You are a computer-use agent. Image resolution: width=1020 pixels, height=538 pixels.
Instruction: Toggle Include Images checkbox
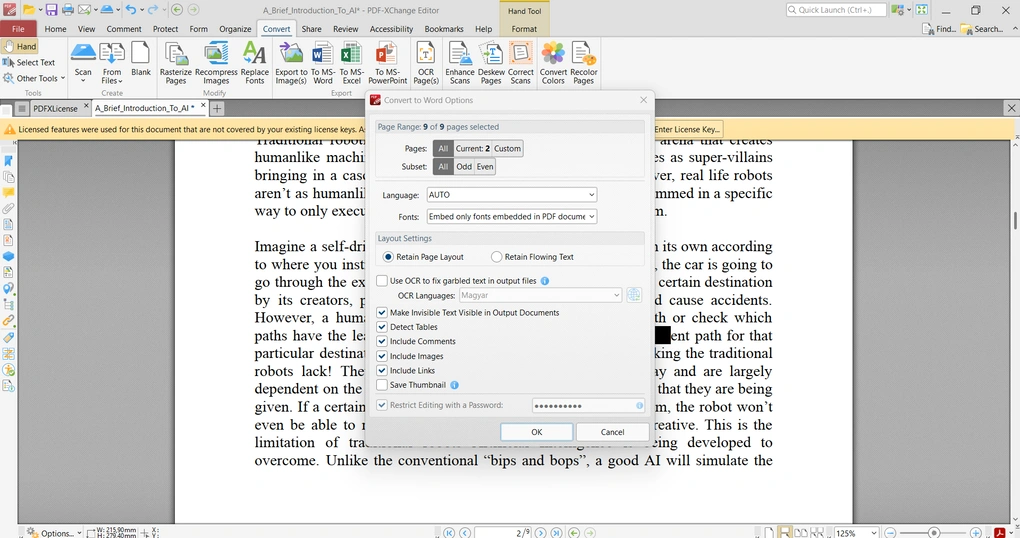382,356
